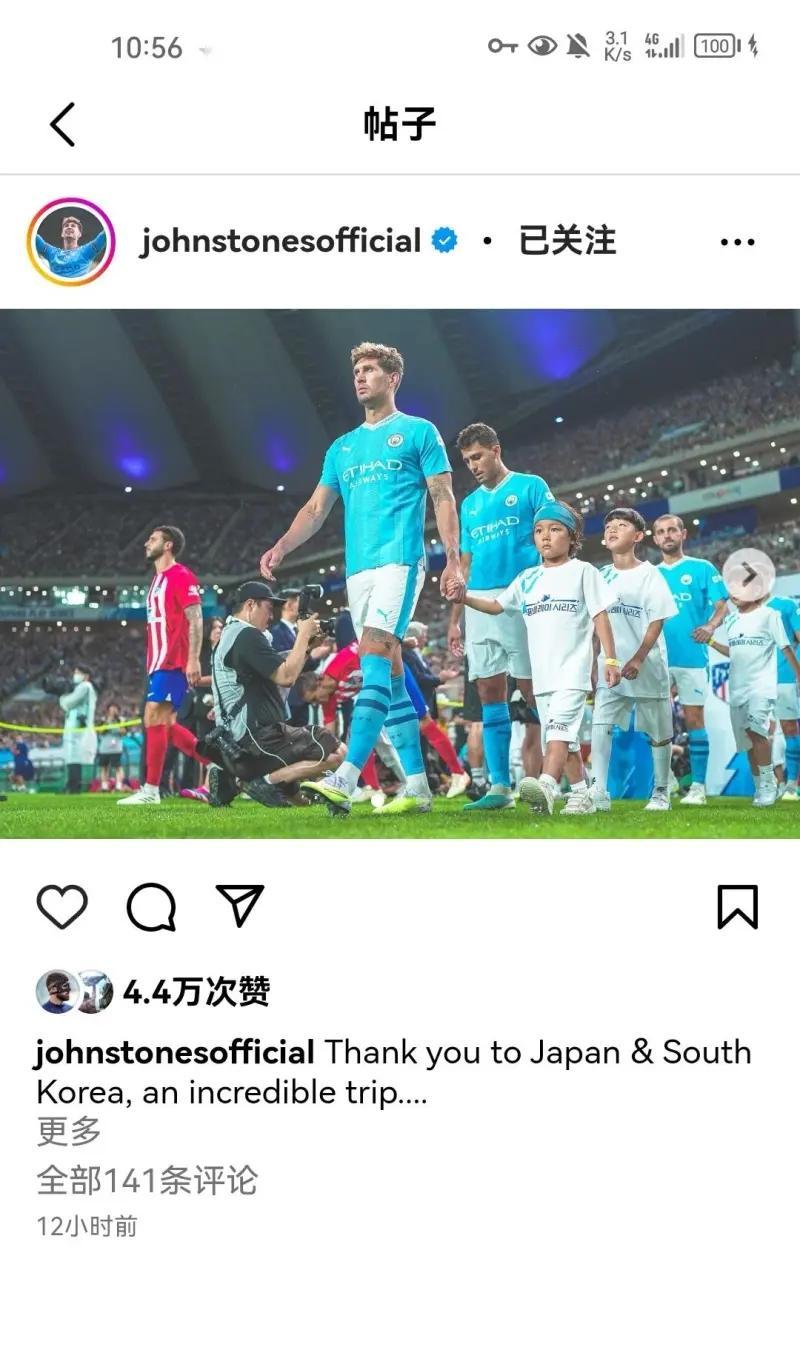This screenshot has height=1367, width=800.
Task: Tap the post photo of players
Action: tap(400, 574)
